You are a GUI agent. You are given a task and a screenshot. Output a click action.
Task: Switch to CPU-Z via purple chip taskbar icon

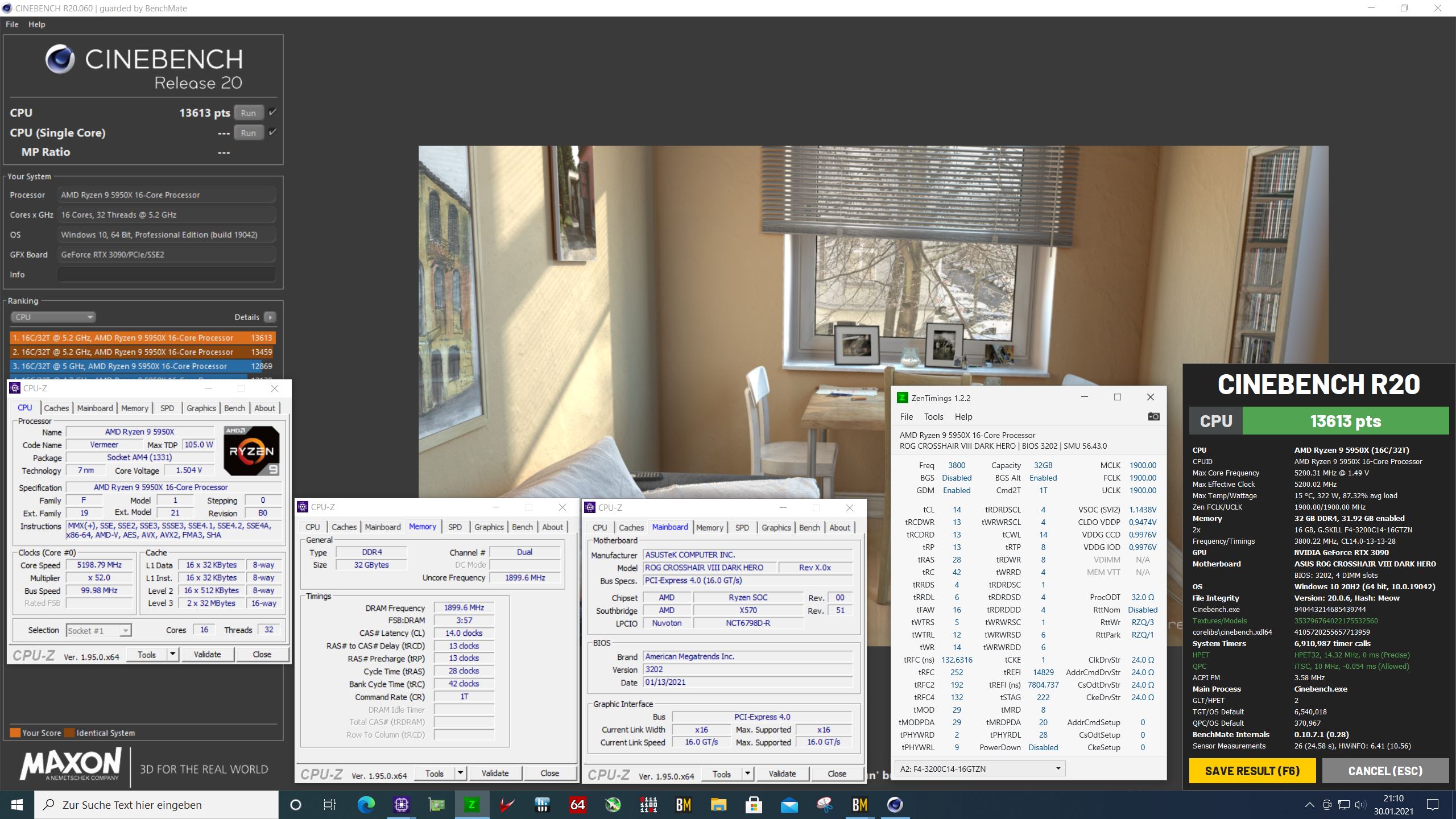[402, 805]
